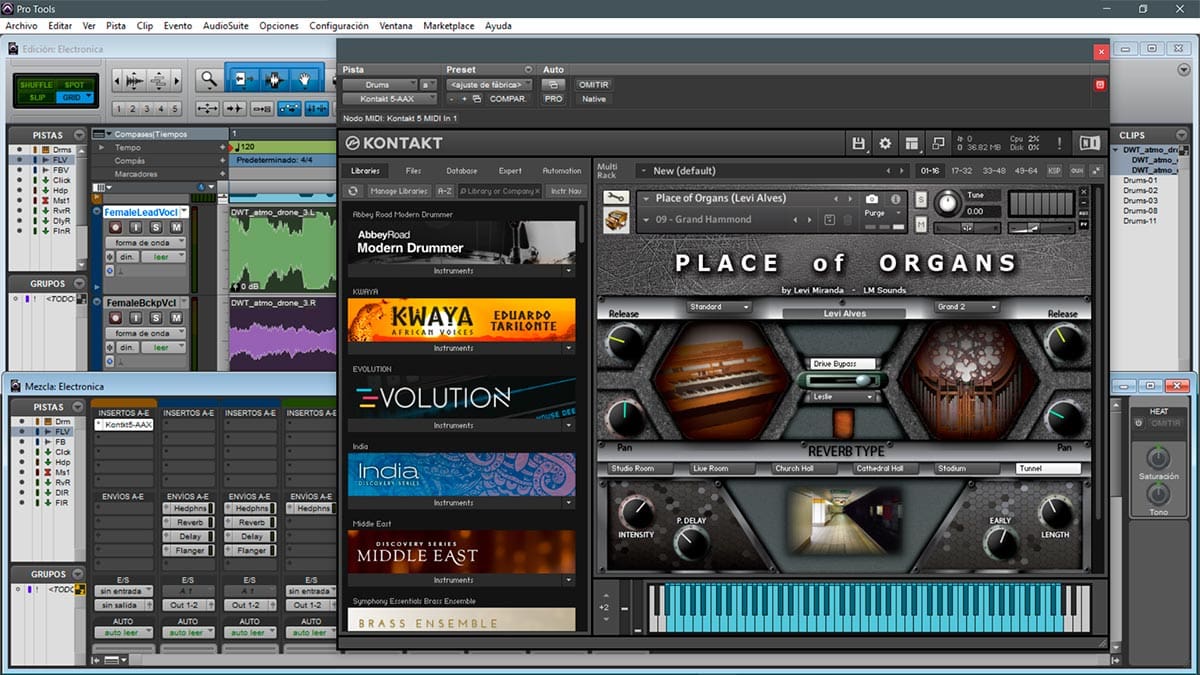Click the plug-in window red target icon
Image resolution: width=1200 pixels, height=675 pixels.
1100,85
